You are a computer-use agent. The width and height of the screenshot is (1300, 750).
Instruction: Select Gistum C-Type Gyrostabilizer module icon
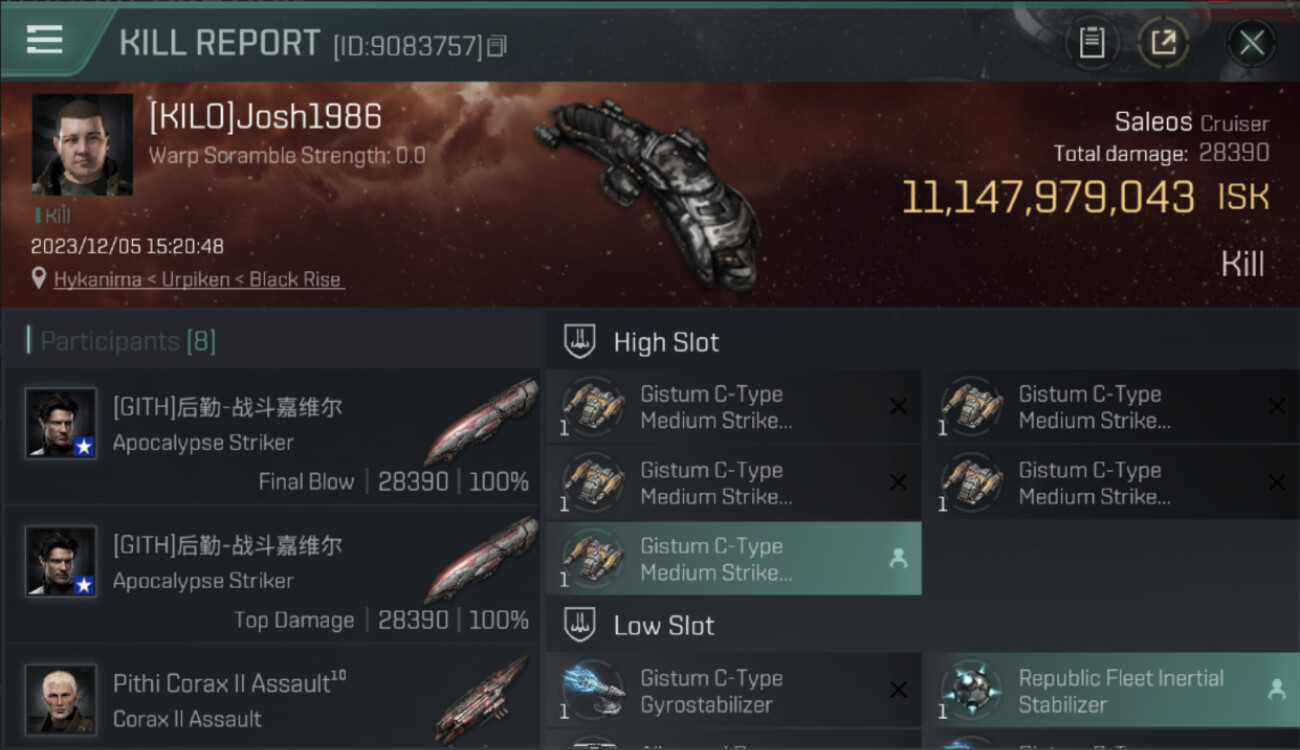(x=594, y=691)
